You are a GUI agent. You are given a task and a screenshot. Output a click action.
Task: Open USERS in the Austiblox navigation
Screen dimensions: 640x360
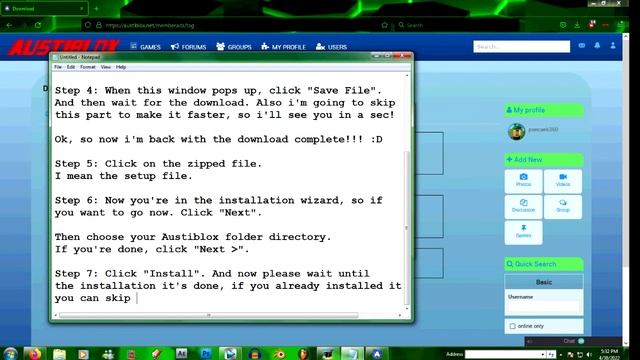click(331, 47)
